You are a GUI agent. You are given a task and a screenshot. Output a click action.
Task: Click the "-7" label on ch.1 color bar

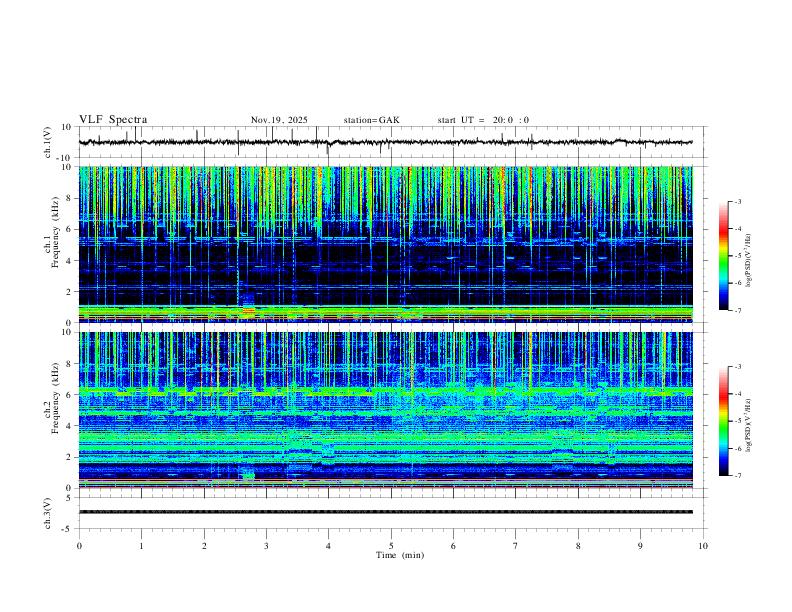pos(737,311)
